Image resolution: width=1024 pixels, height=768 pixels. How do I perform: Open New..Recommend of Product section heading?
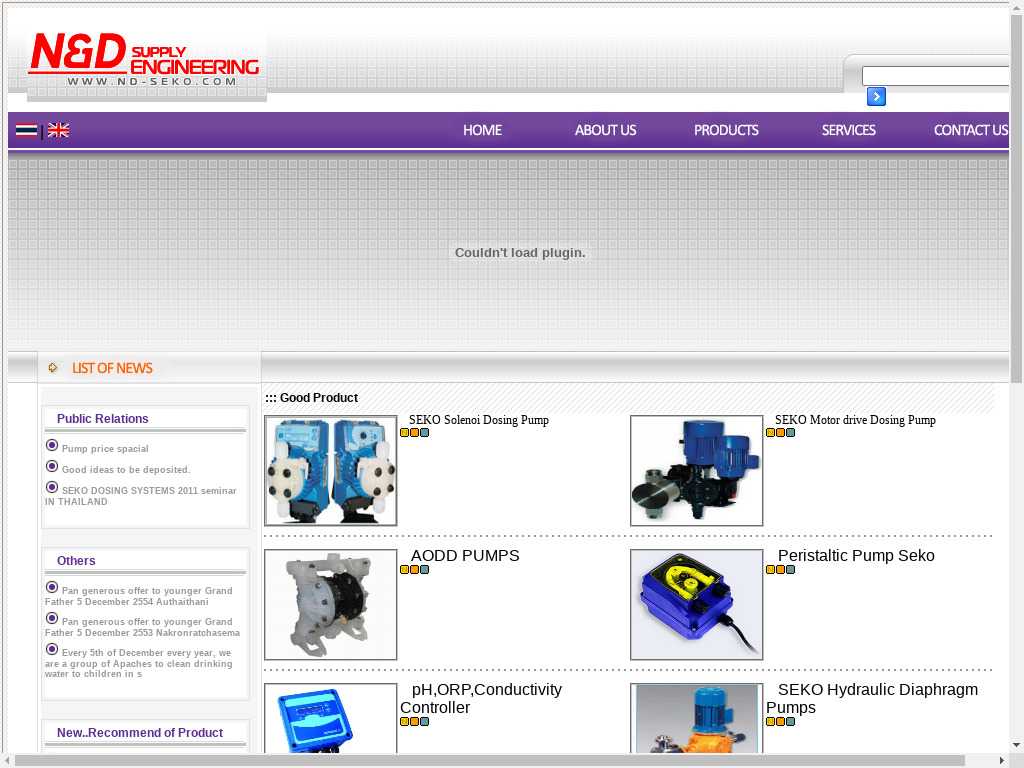[140, 733]
